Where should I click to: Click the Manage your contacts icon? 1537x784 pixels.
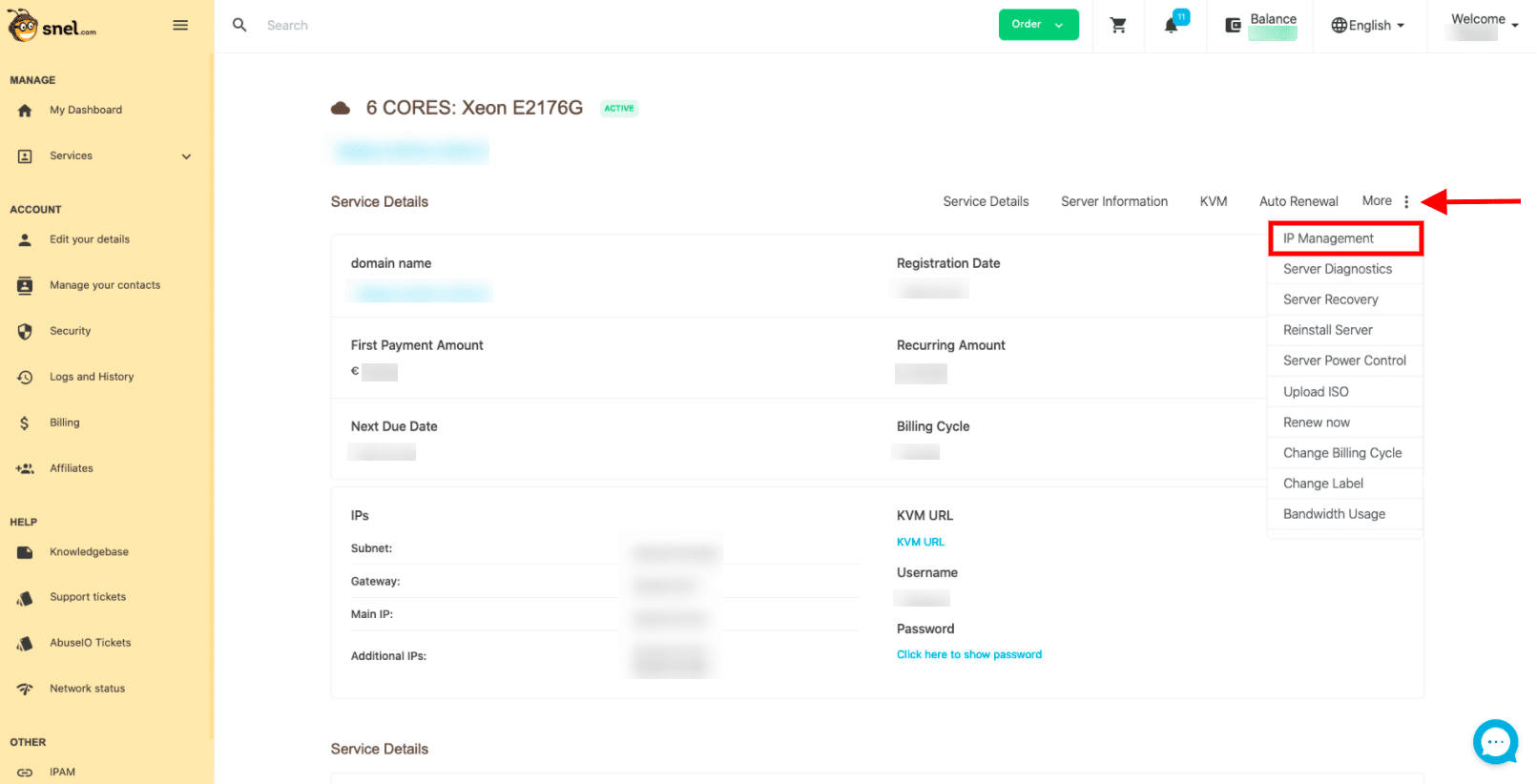point(25,285)
